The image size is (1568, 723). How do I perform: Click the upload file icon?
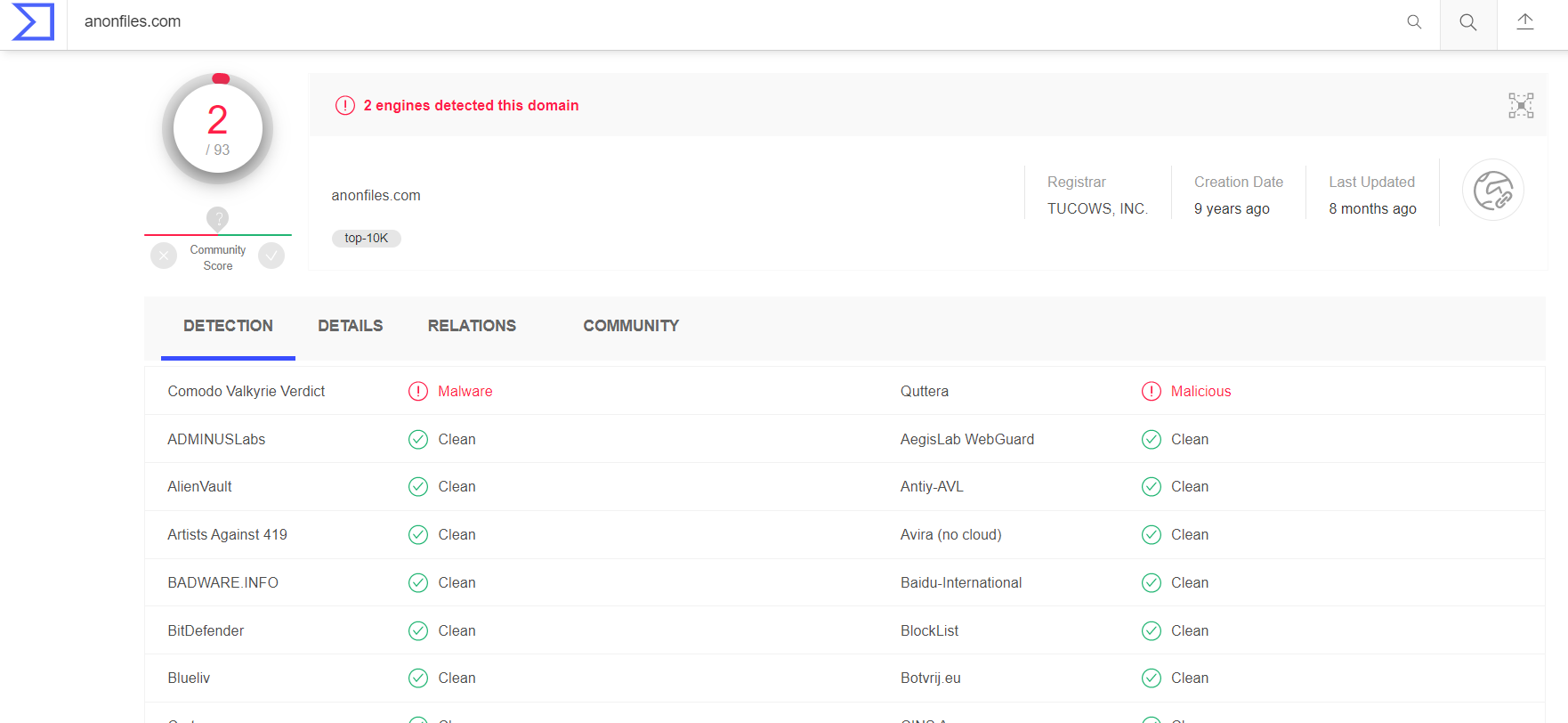(1525, 23)
